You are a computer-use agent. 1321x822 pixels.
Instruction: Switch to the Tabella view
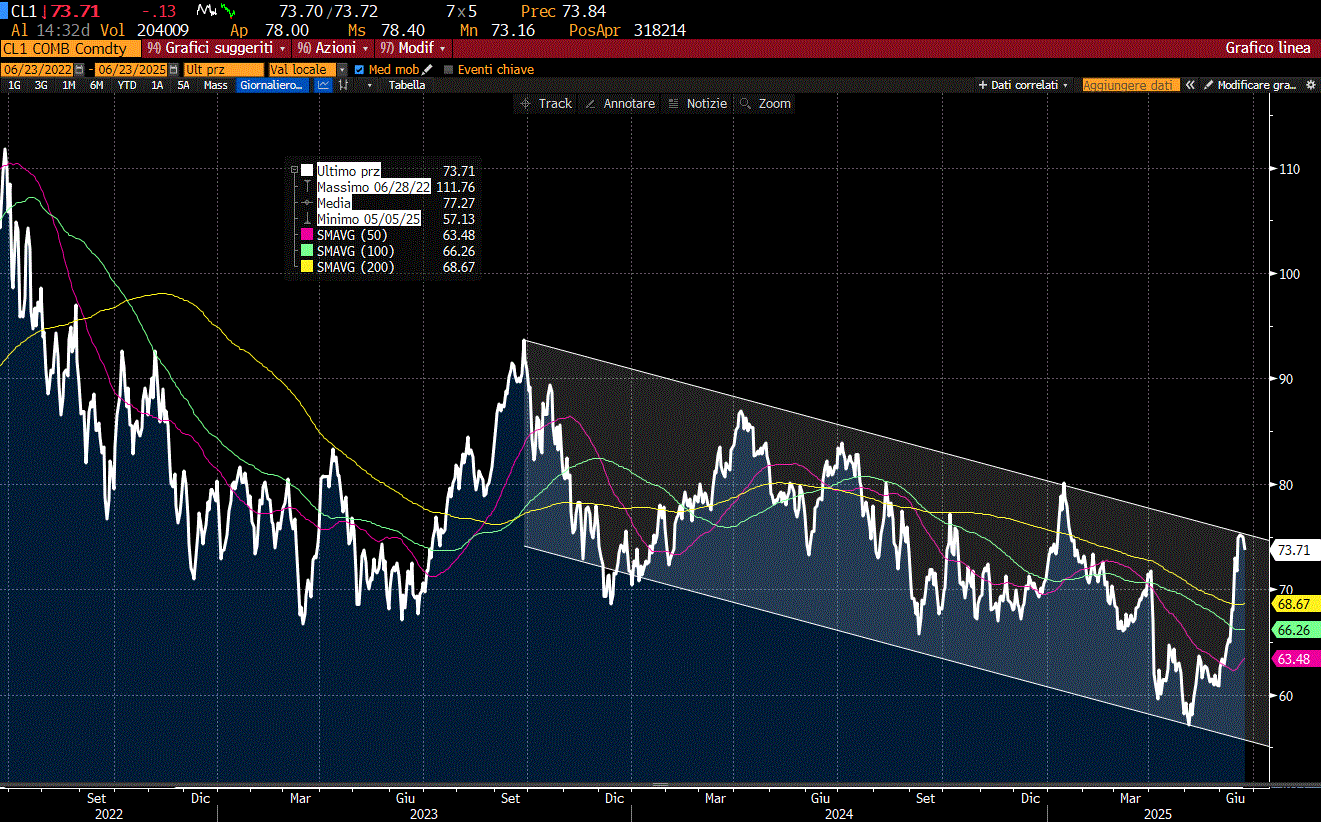tap(407, 85)
